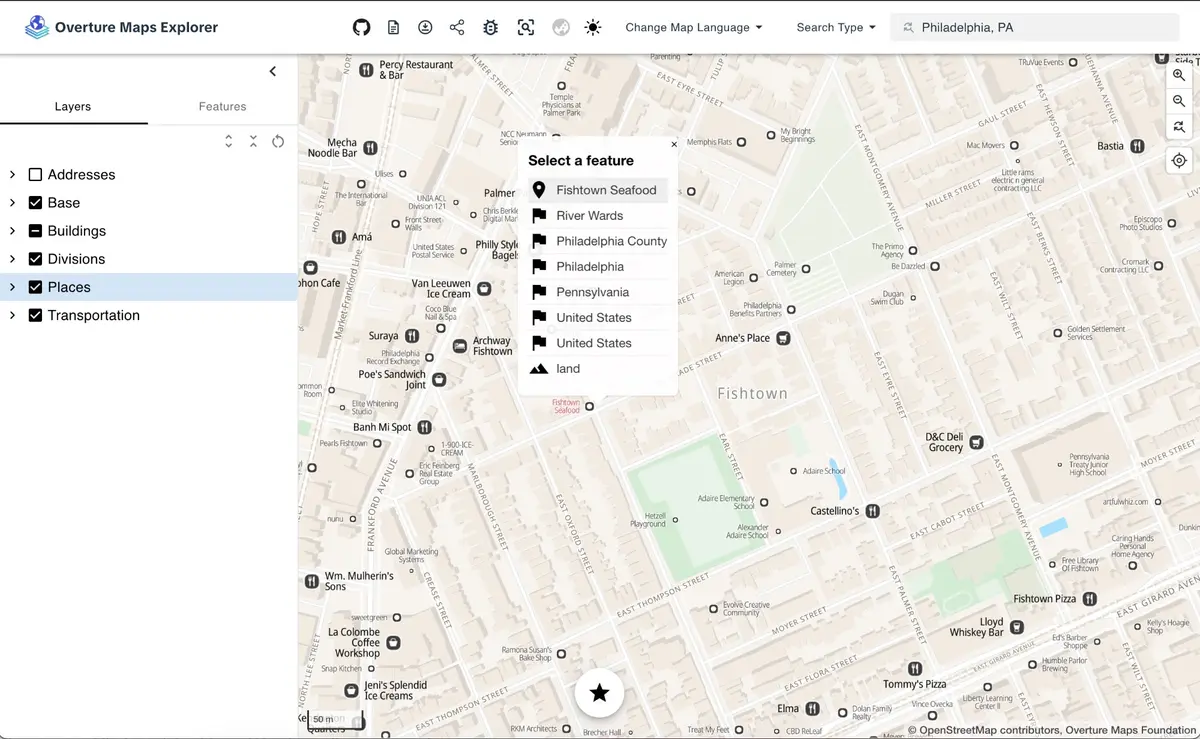Disable the Buildings layer checkbox

36,230
